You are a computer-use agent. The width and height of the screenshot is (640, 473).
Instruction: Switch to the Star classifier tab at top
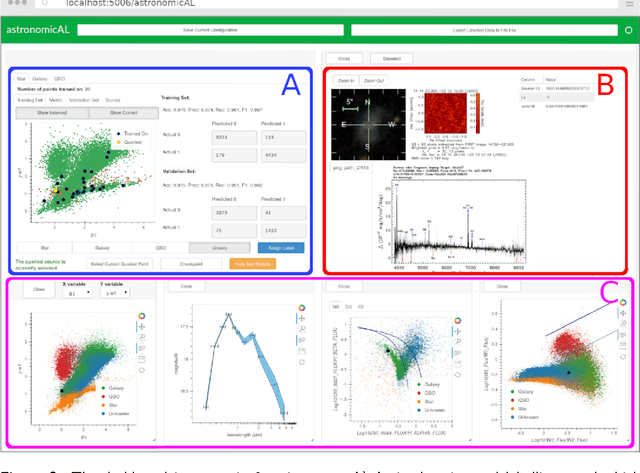(x=21, y=79)
